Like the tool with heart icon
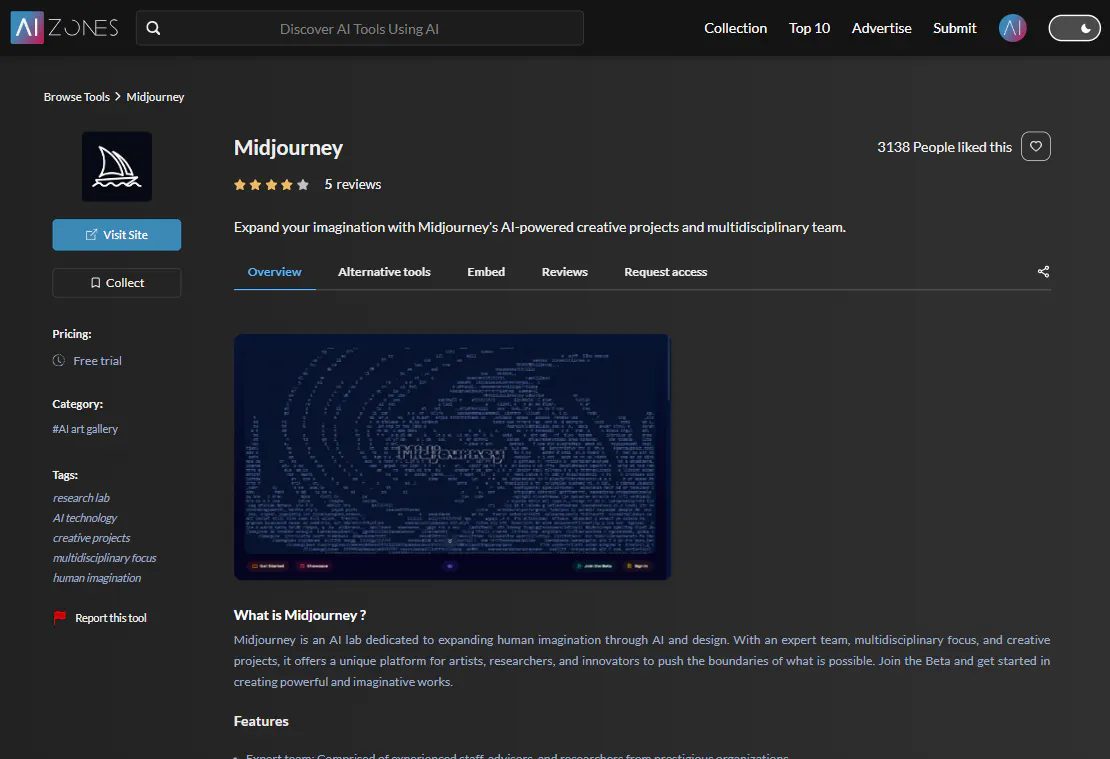This screenshot has height=759, width=1110. click(1036, 147)
